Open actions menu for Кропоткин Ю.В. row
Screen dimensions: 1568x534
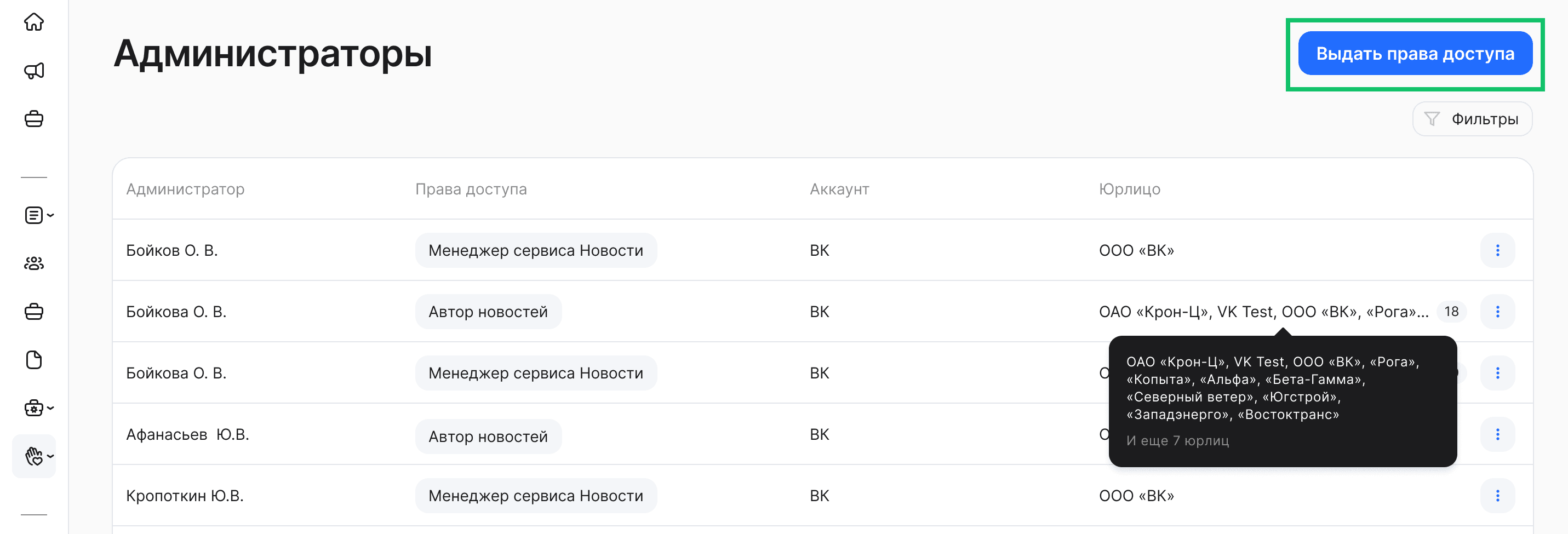pos(1498,496)
